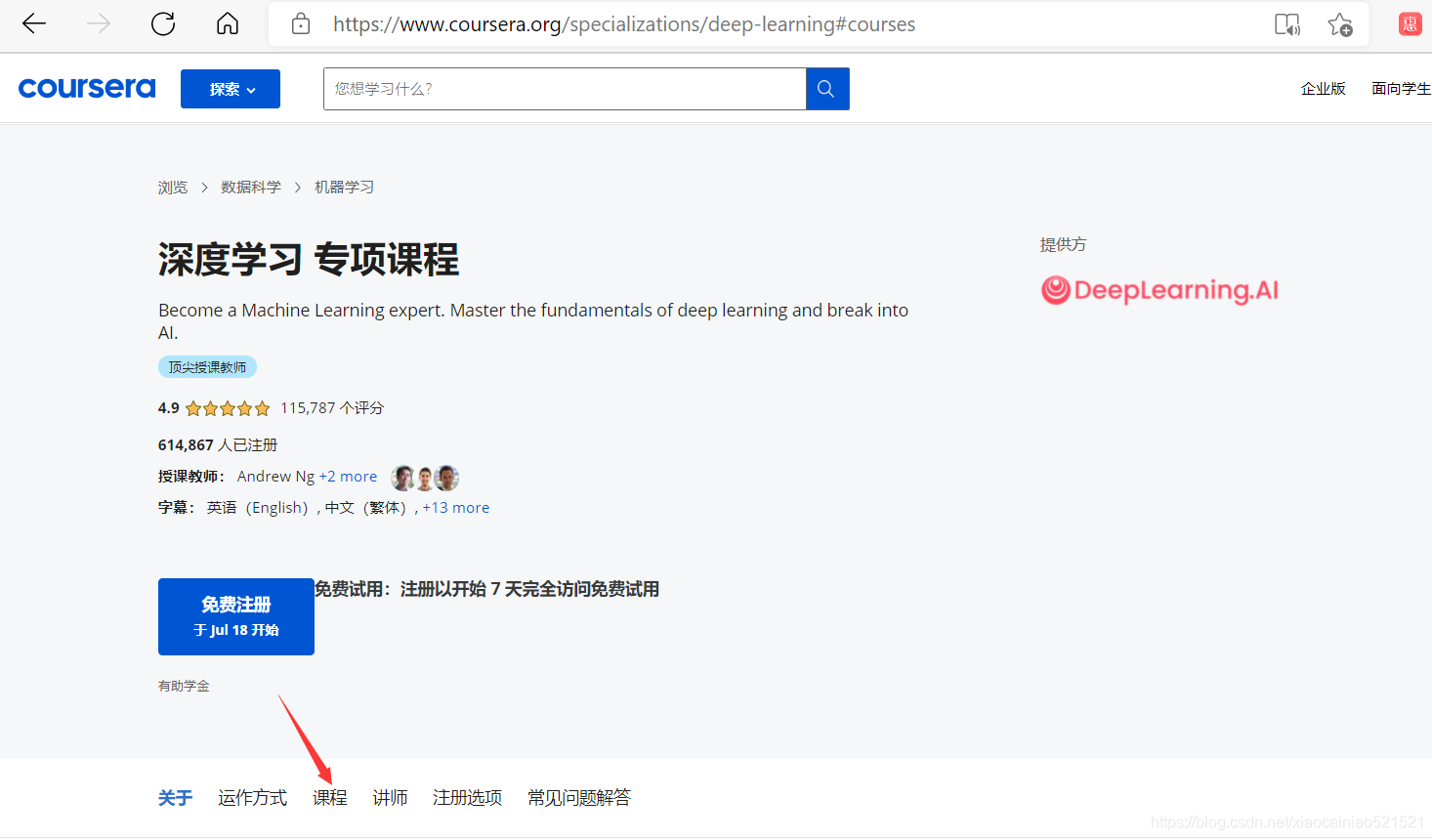Select the 运作方式 tab
This screenshot has height=840, width=1432.
coord(252,798)
